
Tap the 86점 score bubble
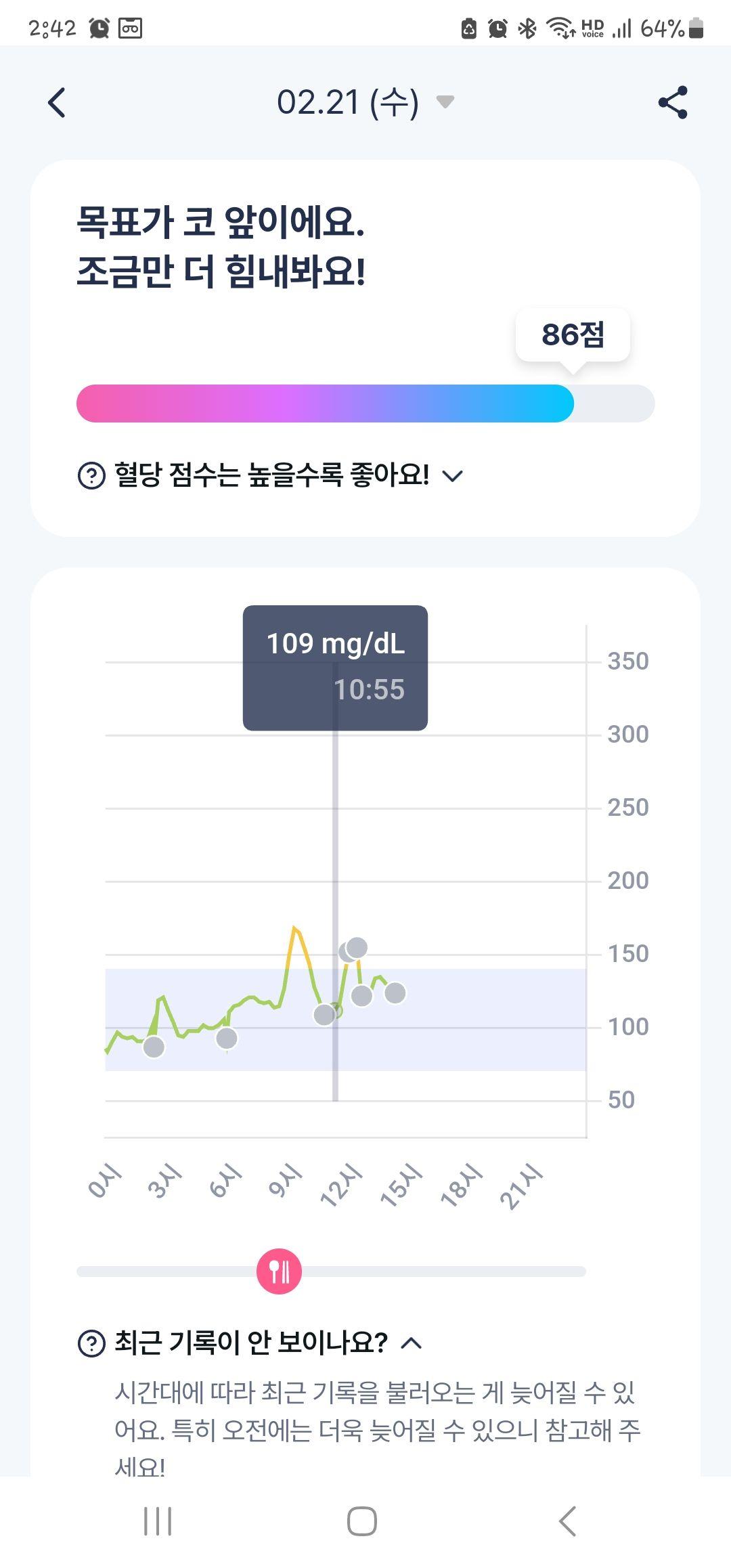pos(573,335)
